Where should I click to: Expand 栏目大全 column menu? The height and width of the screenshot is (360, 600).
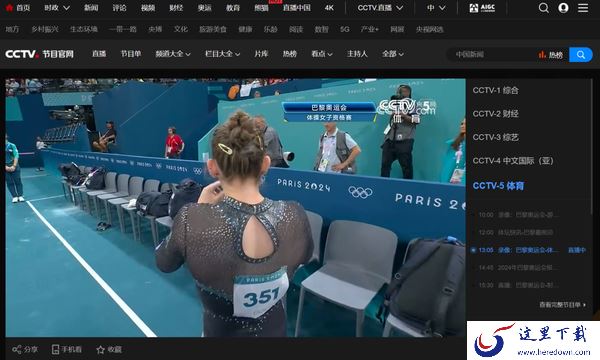222,54
